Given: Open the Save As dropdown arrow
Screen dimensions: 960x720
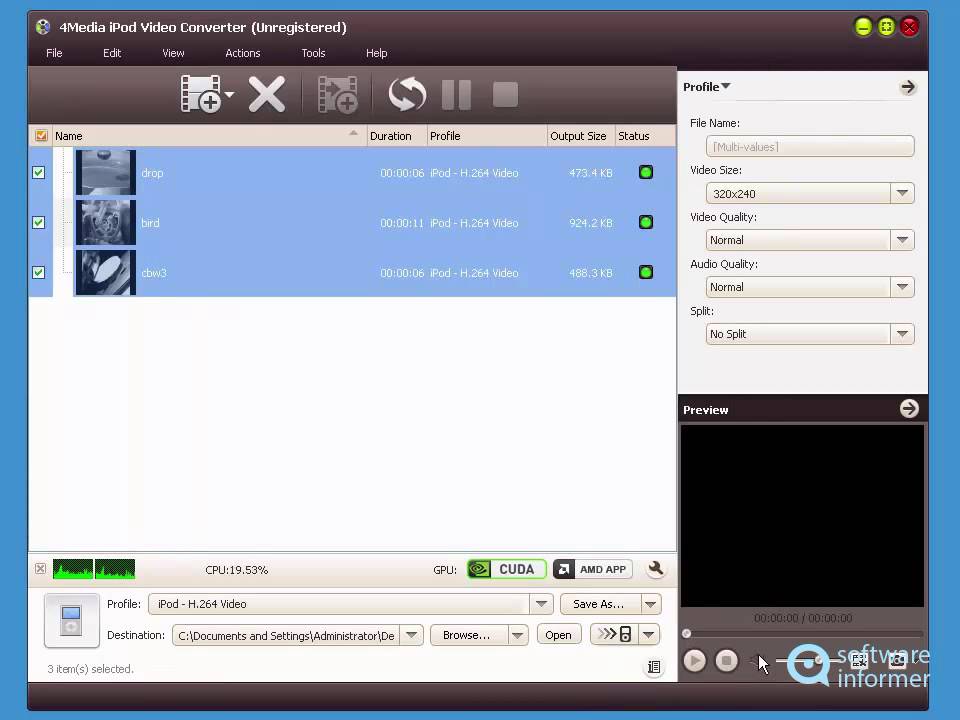Looking at the screenshot, I should pos(651,604).
